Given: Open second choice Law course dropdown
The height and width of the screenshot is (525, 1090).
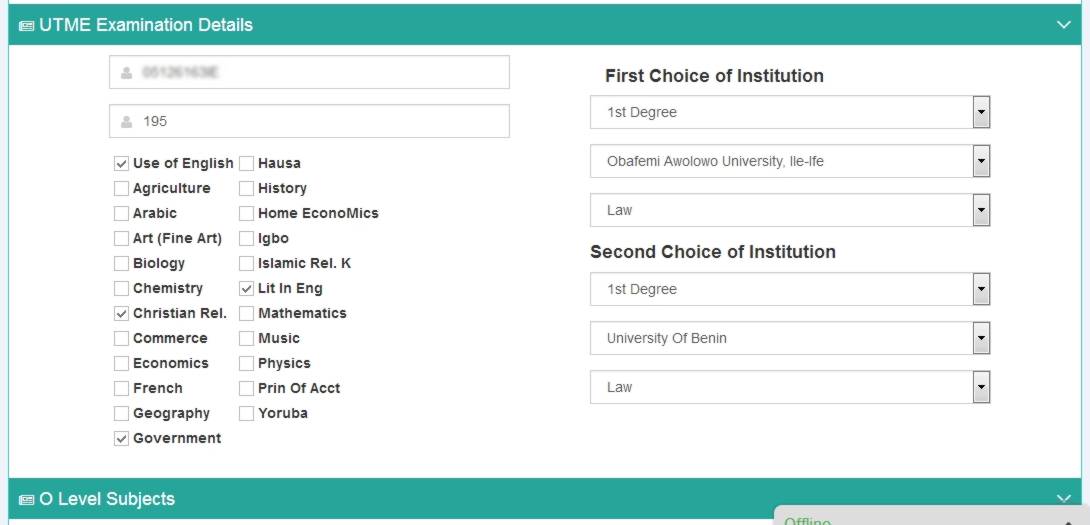Looking at the screenshot, I should (789, 387).
